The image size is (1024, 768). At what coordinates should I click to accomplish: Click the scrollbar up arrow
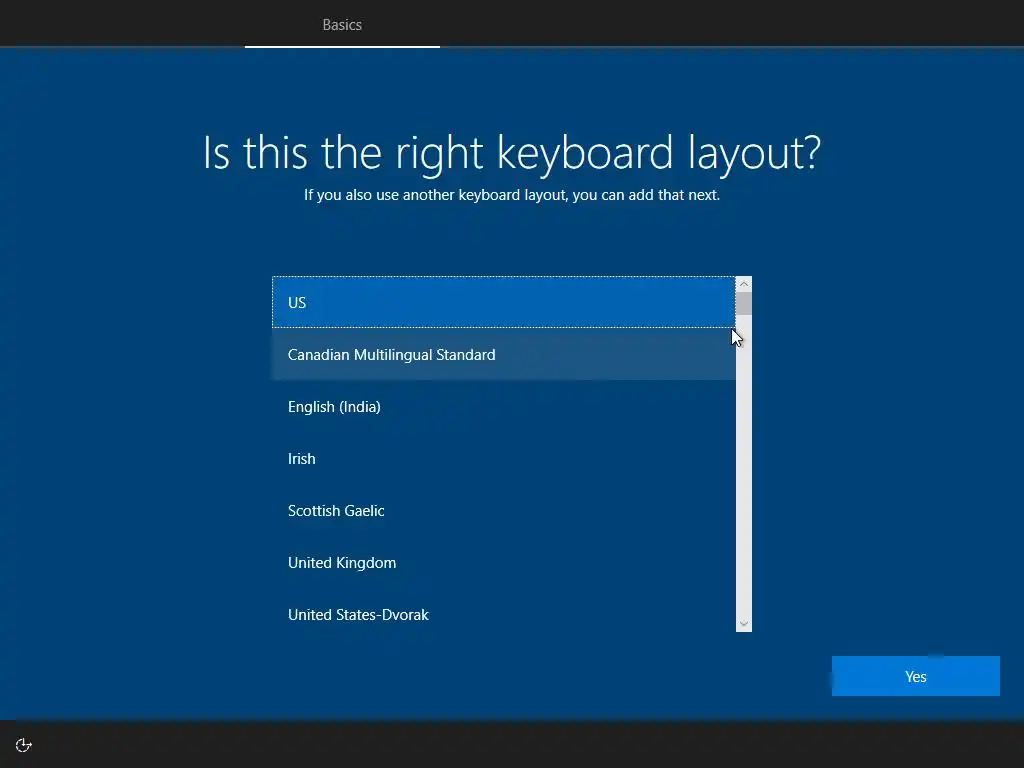tap(744, 284)
